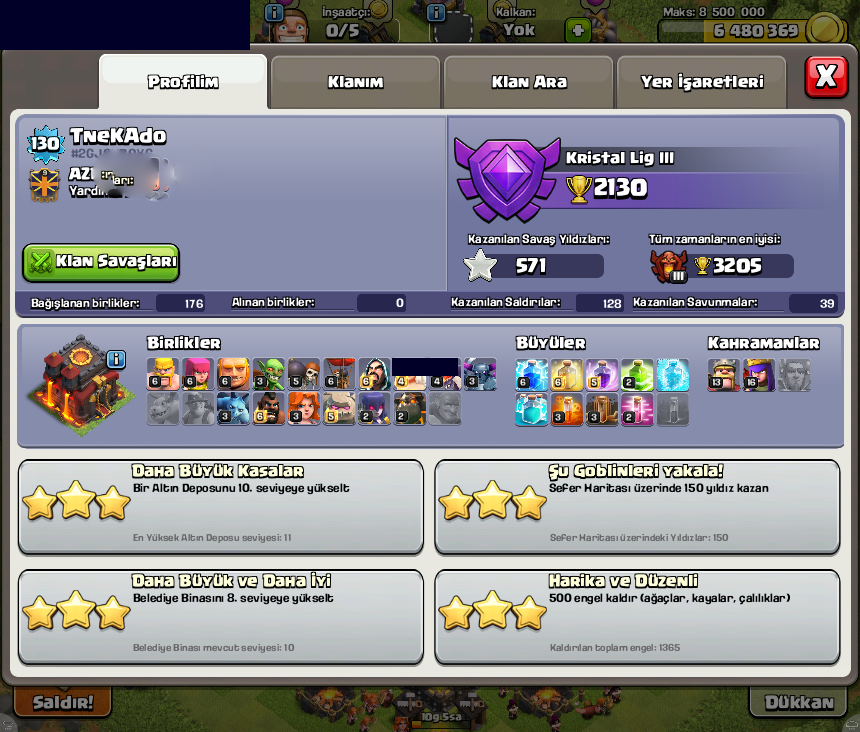Screen dimensions: 860x732
Task: Select the Barbarian King hero icon
Action: [723, 375]
